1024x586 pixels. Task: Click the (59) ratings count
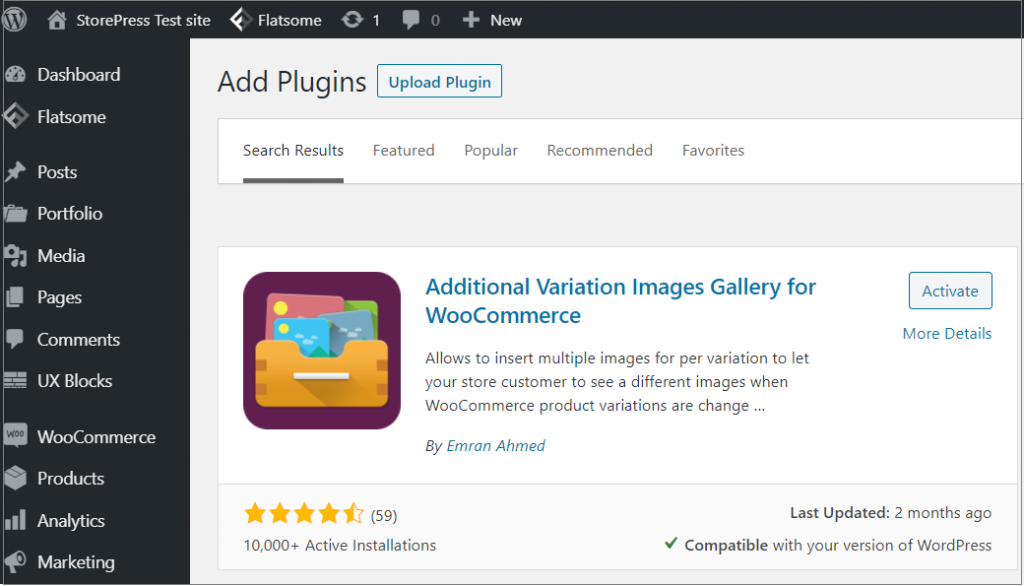[x=384, y=515]
